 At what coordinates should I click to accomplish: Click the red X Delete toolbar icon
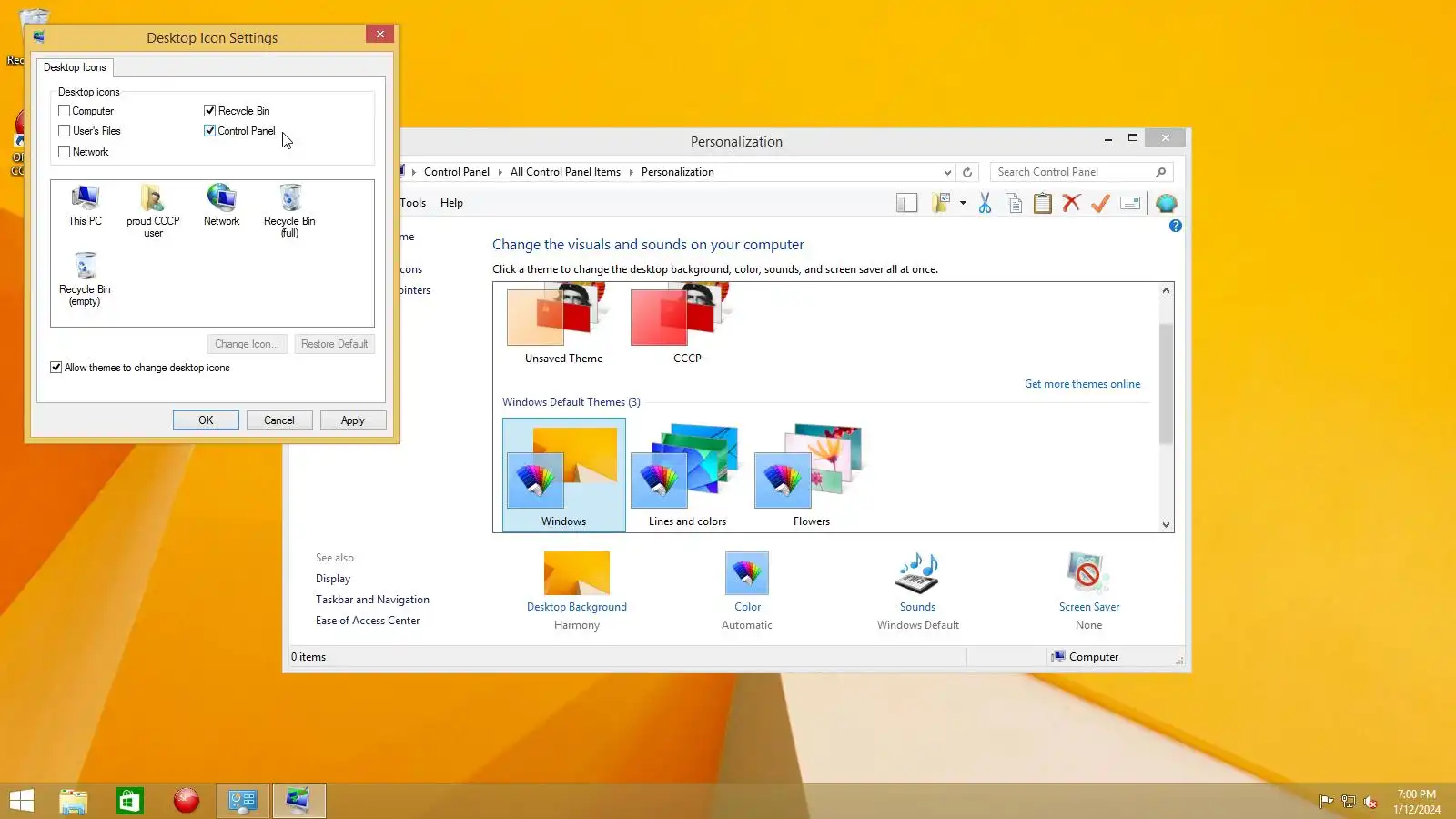tap(1071, 203)
